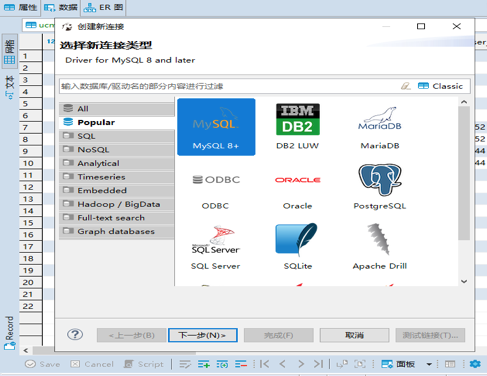This screenshot has width=487, height=376.
Task: Select row 10 header in data grid
Action: [30, 163]
